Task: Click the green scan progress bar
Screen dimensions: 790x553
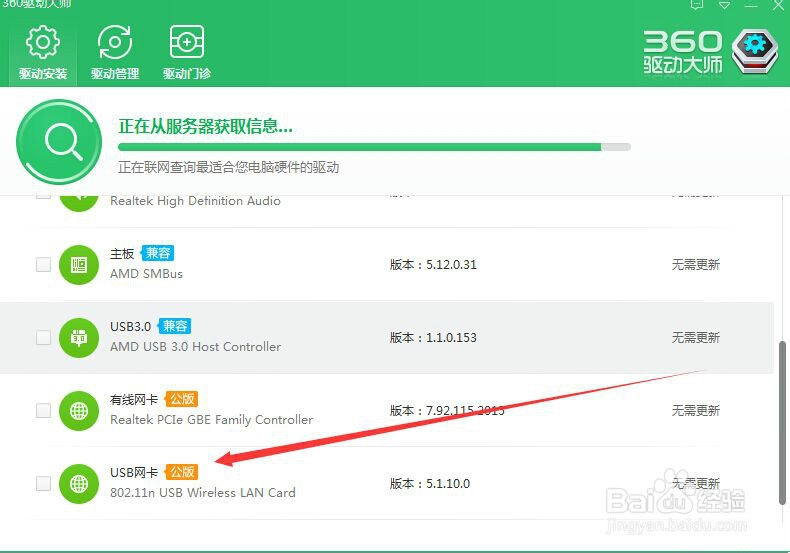Action: click(374, 147)
